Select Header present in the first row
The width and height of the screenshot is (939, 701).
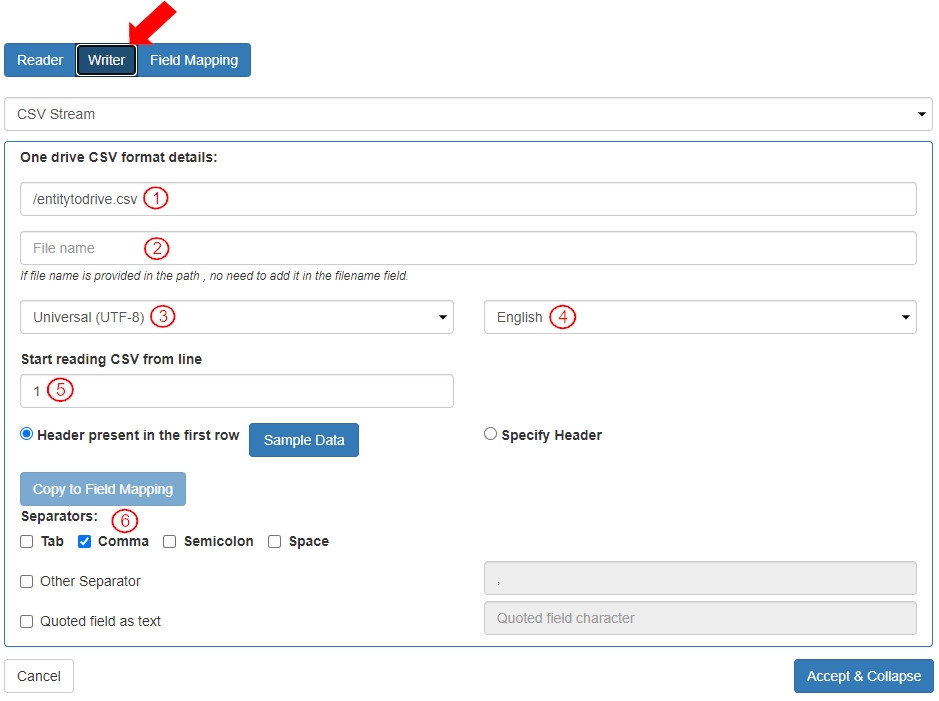click(27, 434)
